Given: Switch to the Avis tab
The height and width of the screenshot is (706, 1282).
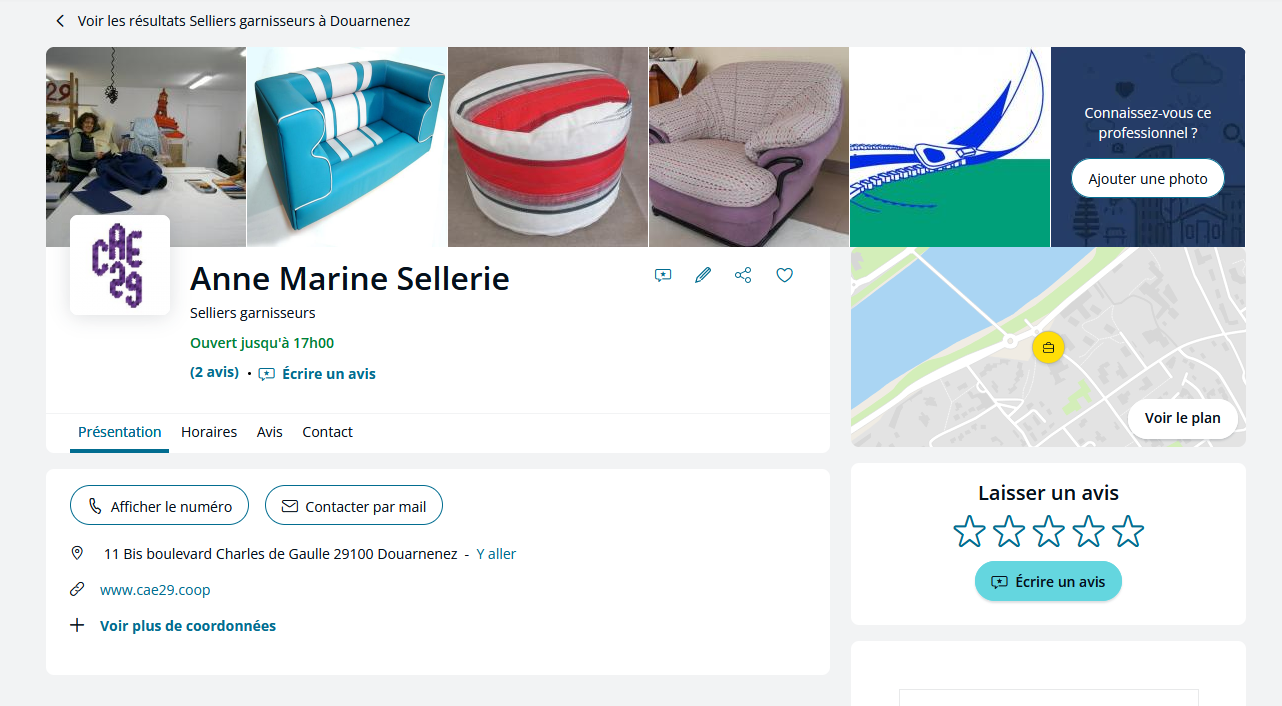Looking at the screenshot, I should (x=270, y=432).
